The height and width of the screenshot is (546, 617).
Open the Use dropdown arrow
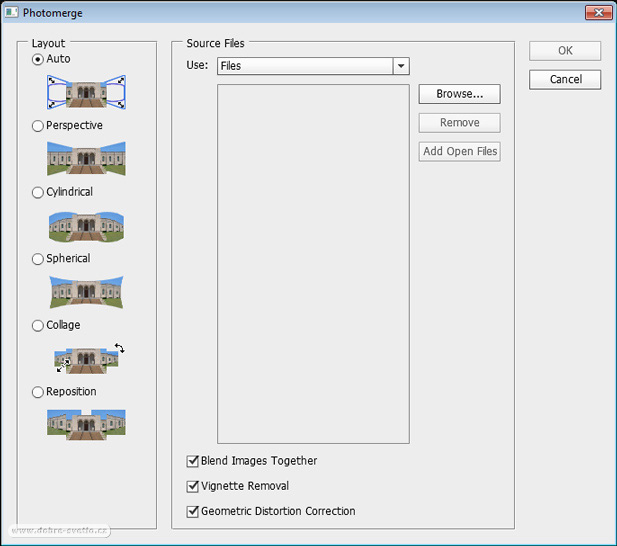pyautogui.click(x=401, y=66)
